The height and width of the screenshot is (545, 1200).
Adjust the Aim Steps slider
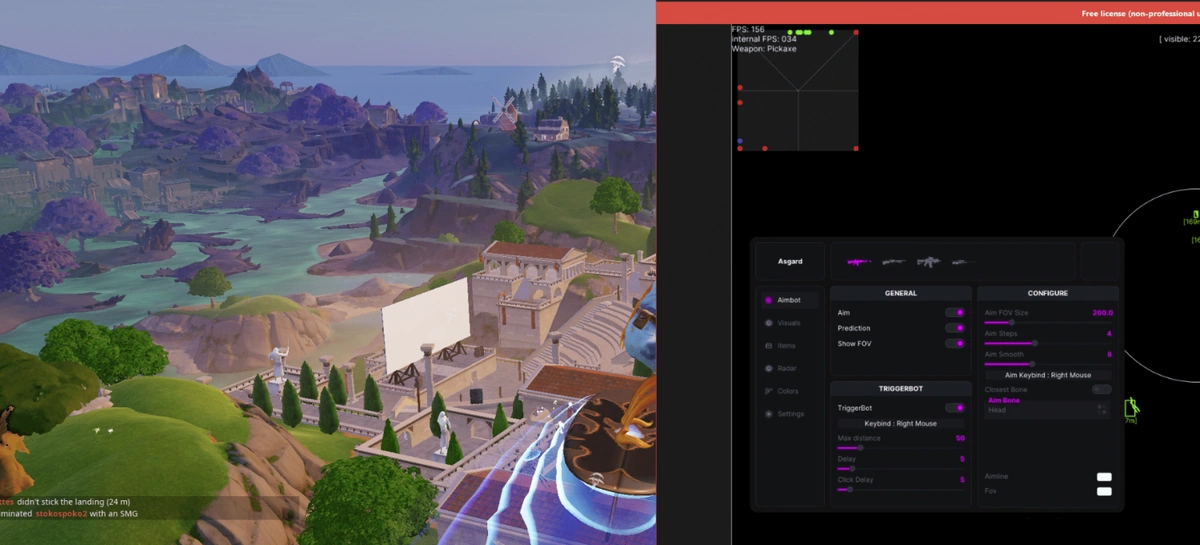point(1048,343)
